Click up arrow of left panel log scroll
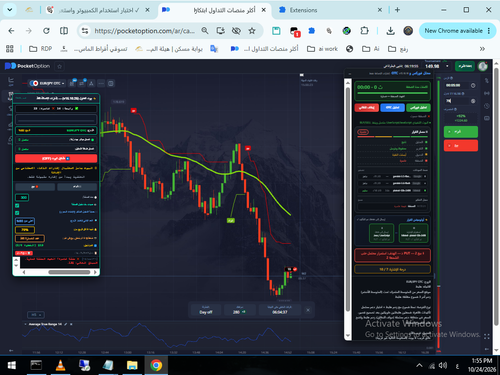 click(16, 260)
